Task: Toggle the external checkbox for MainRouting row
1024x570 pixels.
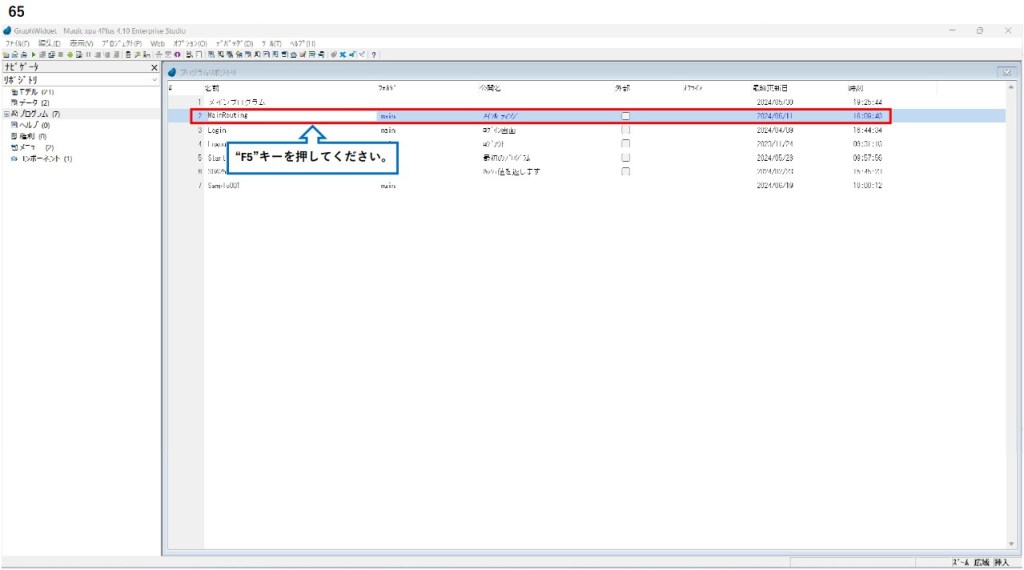Action: [x=626, y=116]
